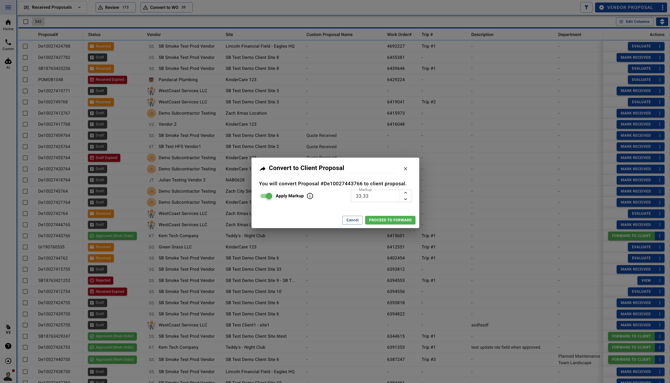Click Approved status badge for De10027443766
This screenshot has width=670, height=383.
click(x=112, y=236)
